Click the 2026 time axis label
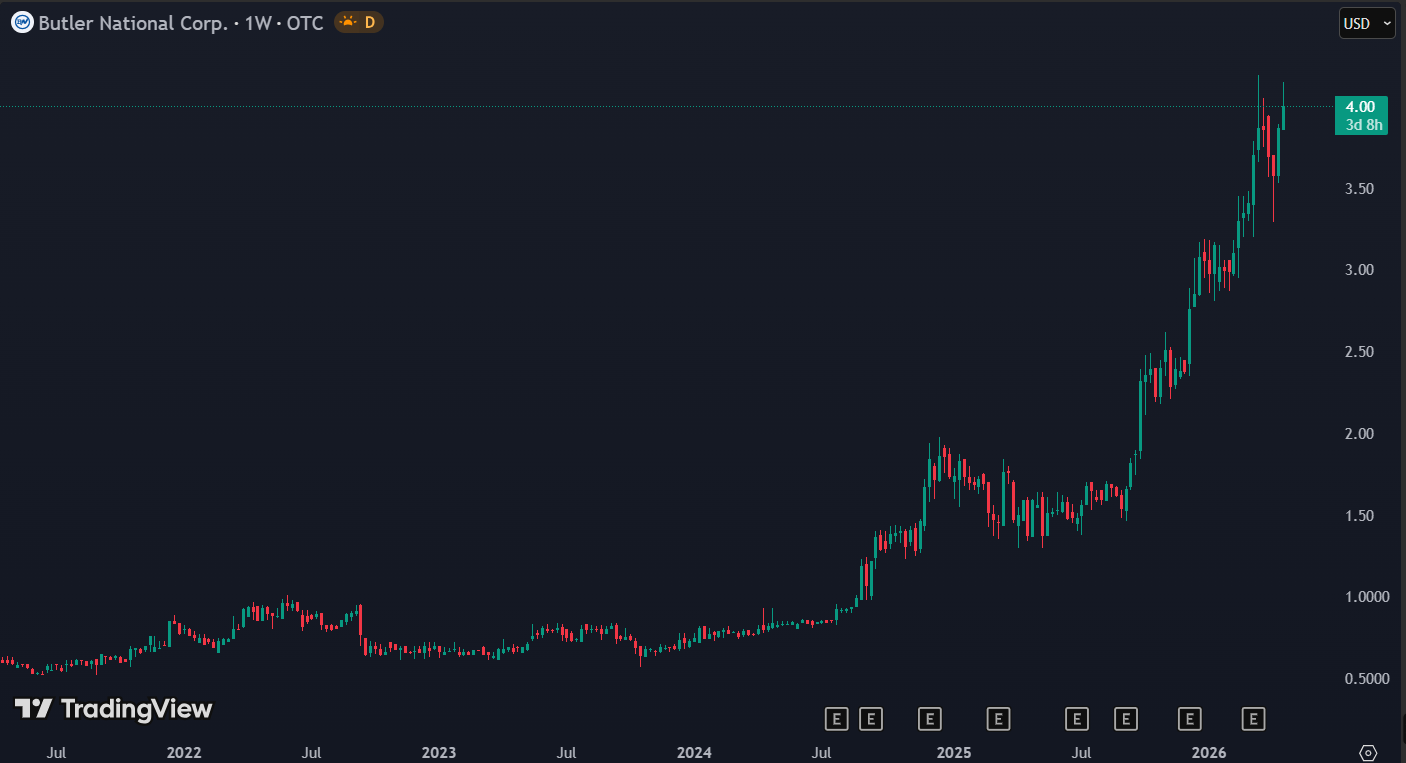 [1209, 752]
